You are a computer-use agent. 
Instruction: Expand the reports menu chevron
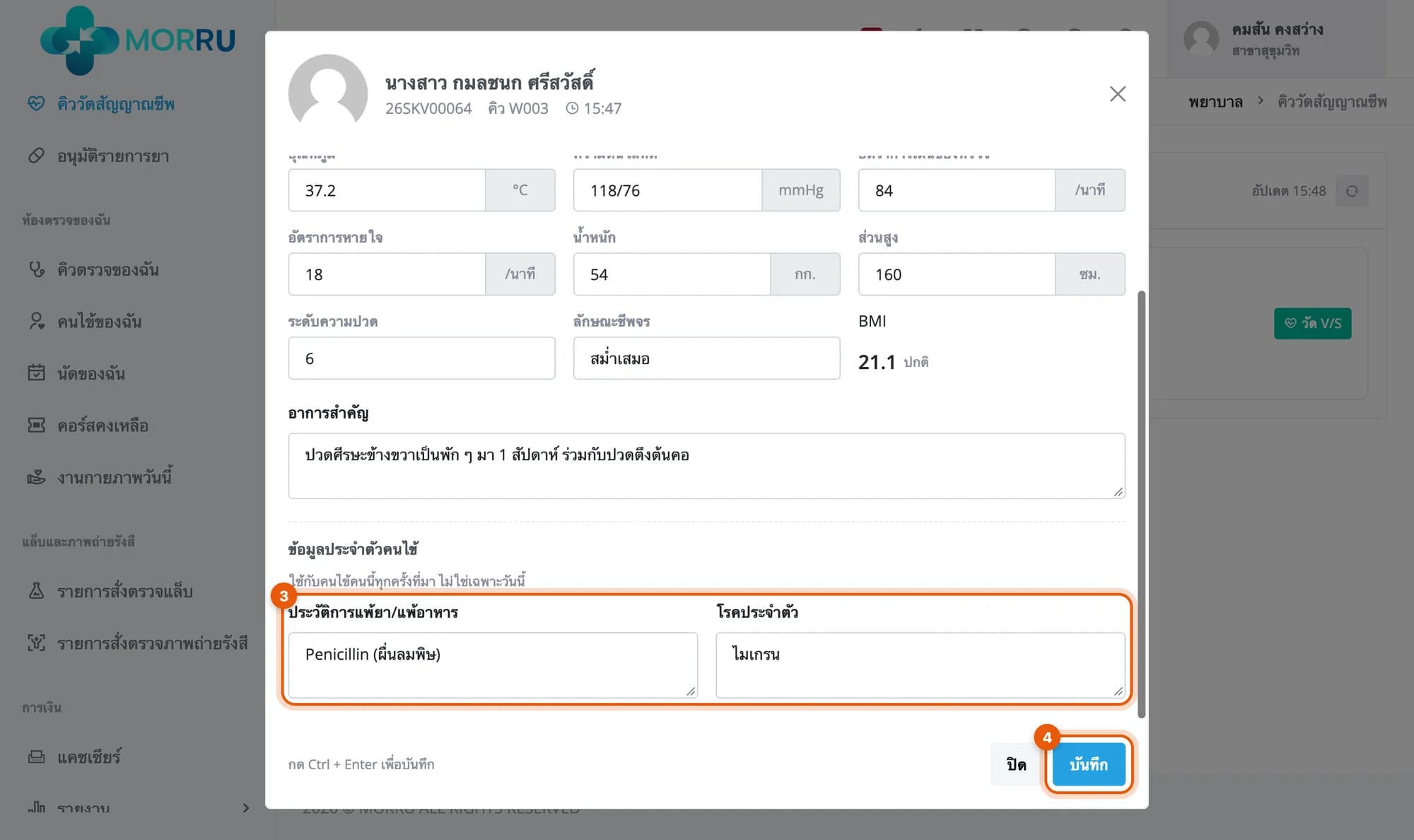[245, 807]
